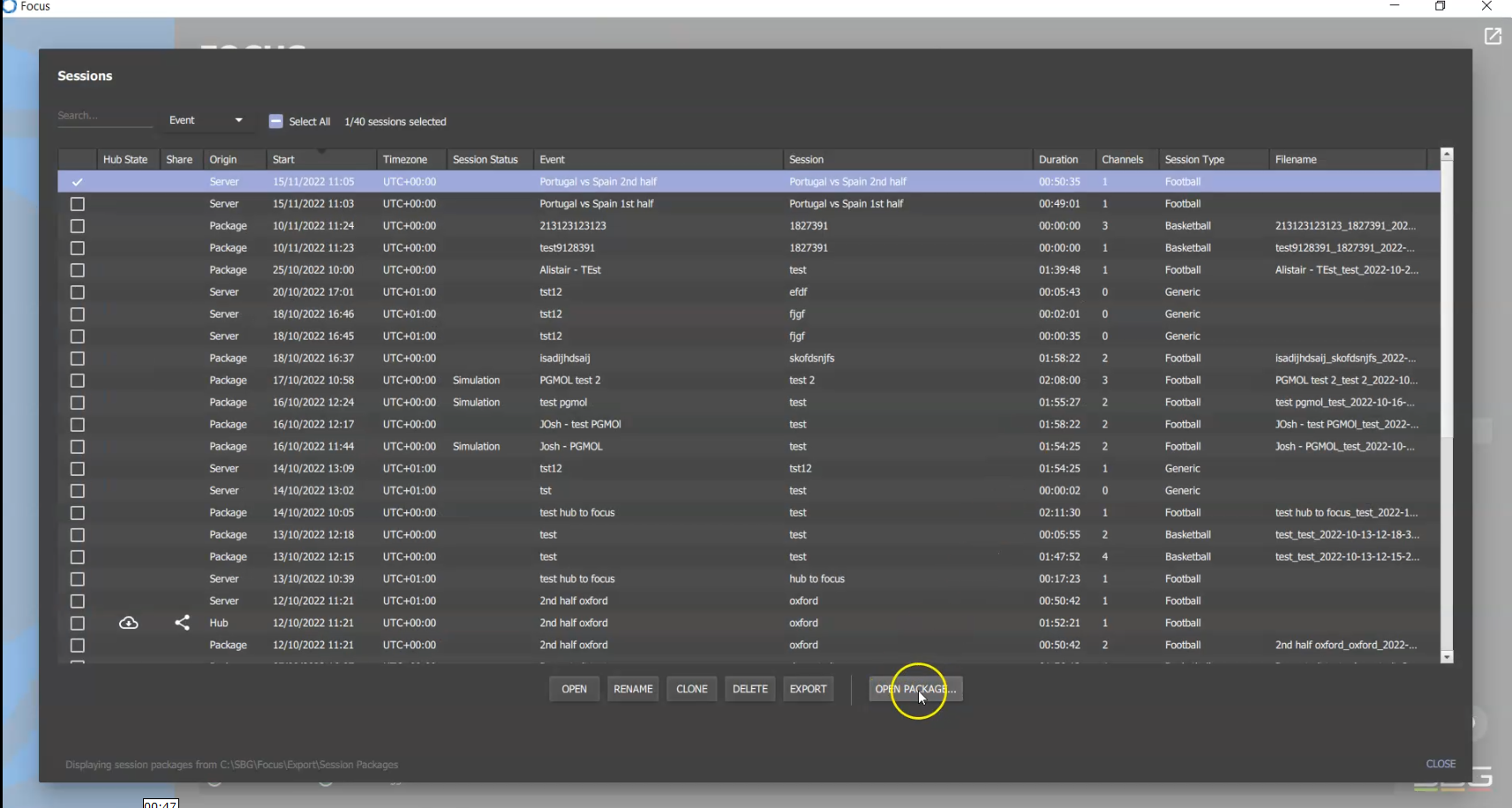The width and height of the screenshot is (1512, 808).
Task: Click the pop-out window icon top right
Action: [1493, 35]
